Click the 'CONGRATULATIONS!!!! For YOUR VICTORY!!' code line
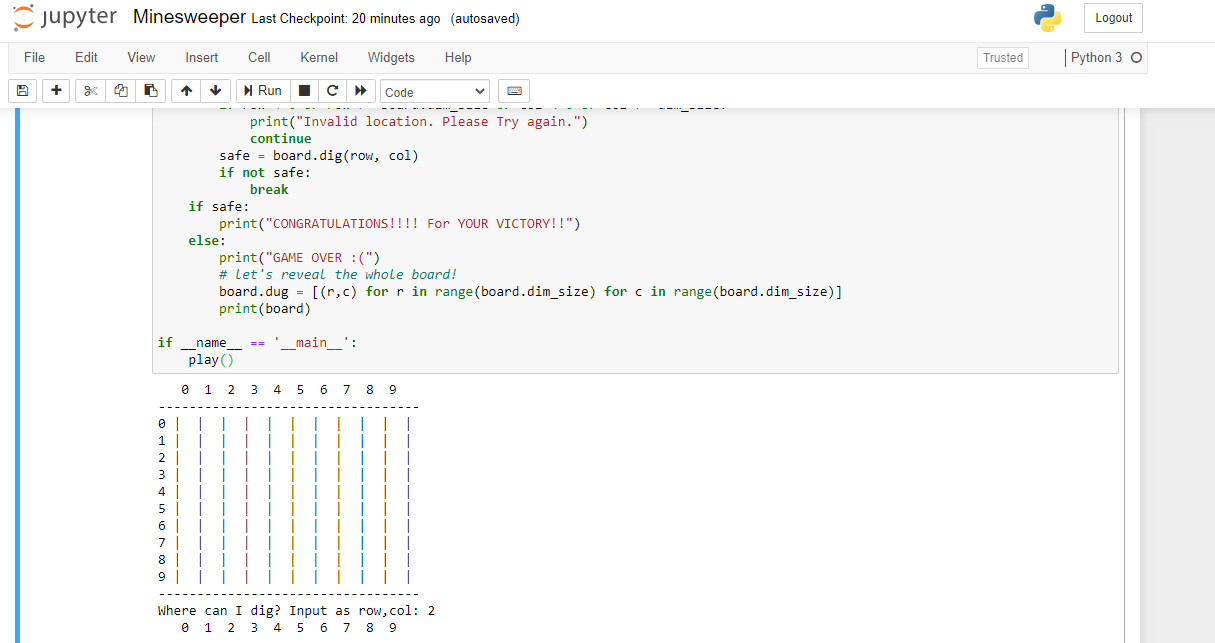 pyautogui.click(x=399, y=223)
